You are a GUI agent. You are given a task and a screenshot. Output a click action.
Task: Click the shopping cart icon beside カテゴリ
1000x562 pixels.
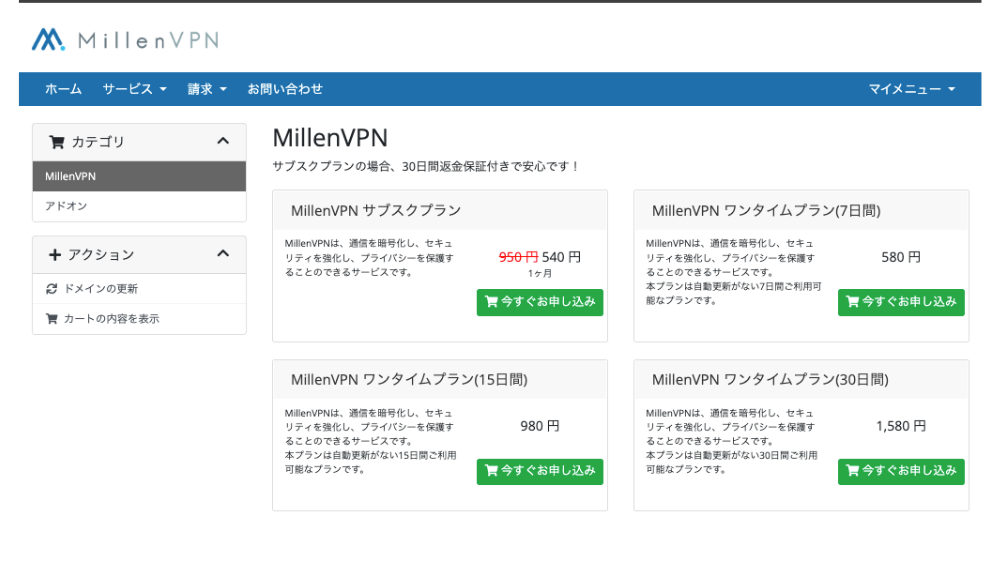point(57,142)
